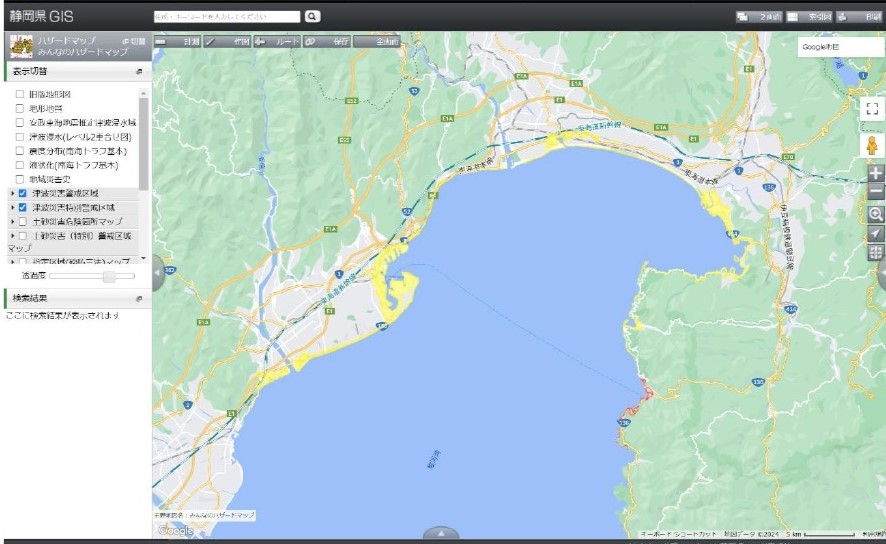Collapse the left sidebar handle
Screen dimensions: 886x544
[158, 272]
